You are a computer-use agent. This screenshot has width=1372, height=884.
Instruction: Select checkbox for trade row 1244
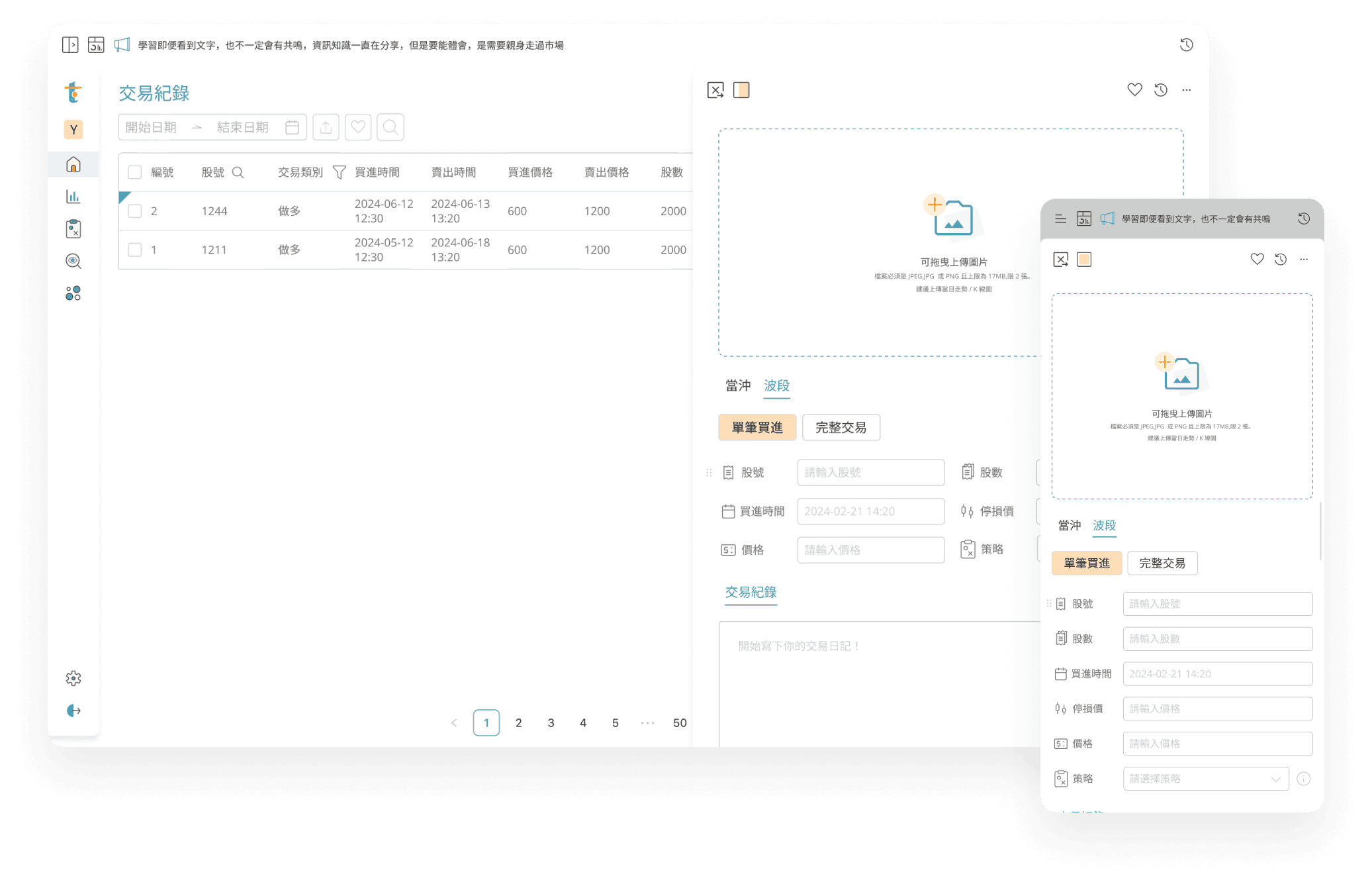pos(135,211)
